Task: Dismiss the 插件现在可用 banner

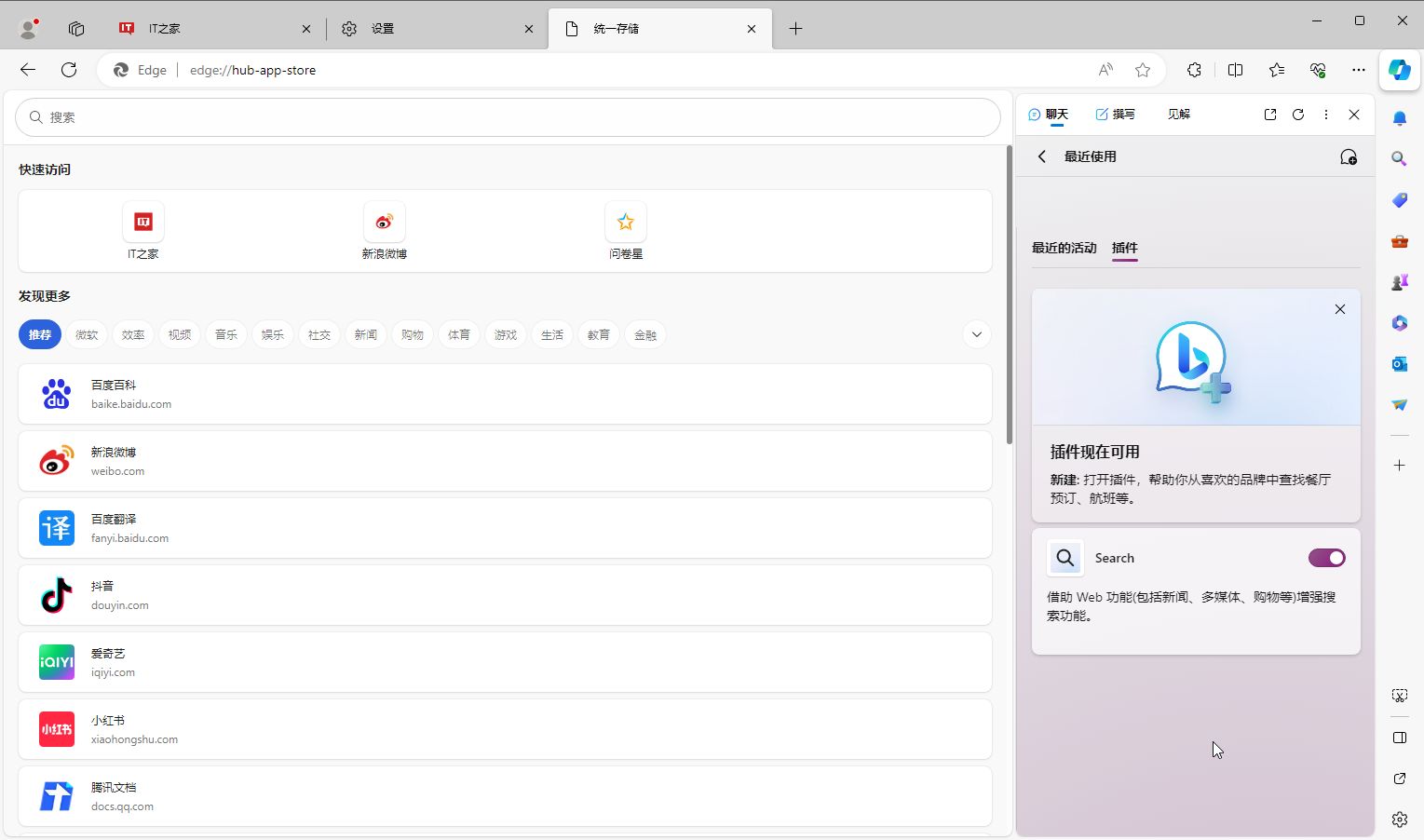Action: click(x=1339, y=309)
